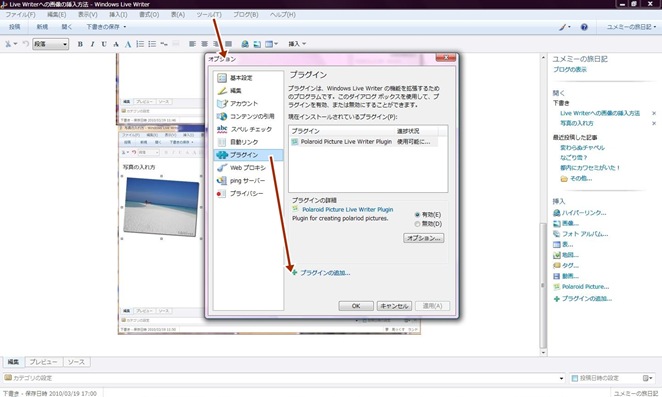Click OK in the options dialog
This screenshot has width=662, height=397.
(x=356, y=306)
